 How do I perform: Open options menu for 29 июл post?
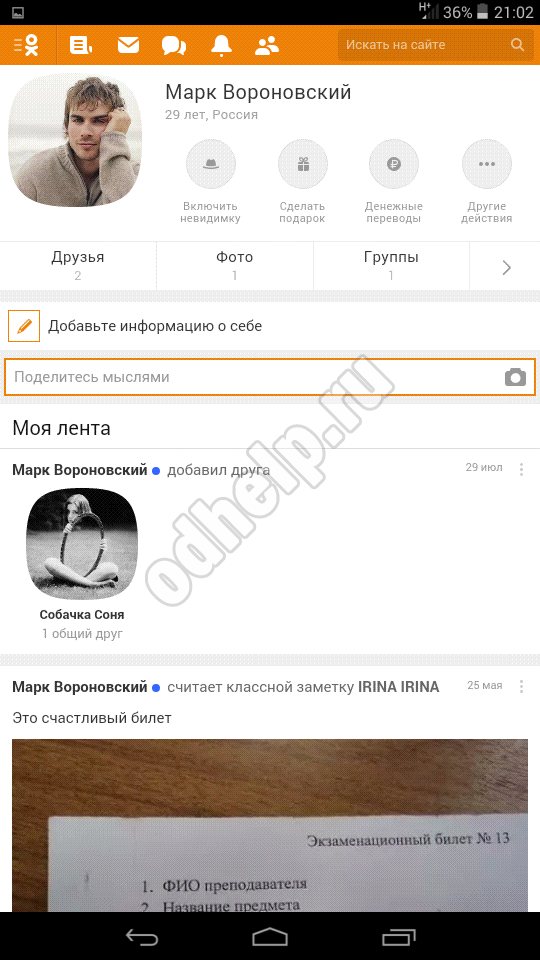[522, 469]
